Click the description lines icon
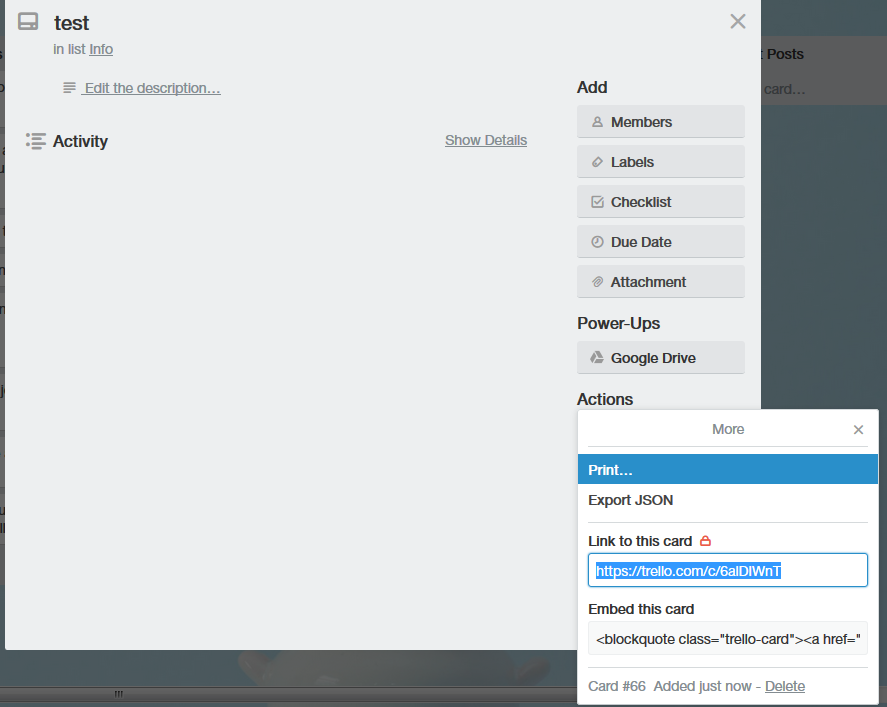 tap(69, 88)
